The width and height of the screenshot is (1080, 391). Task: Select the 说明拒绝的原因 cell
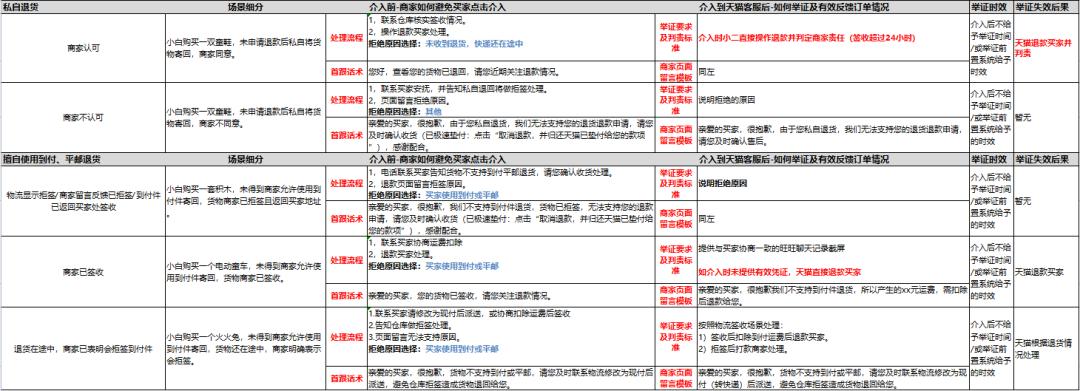pyautogui.click(x=832, y=100)
